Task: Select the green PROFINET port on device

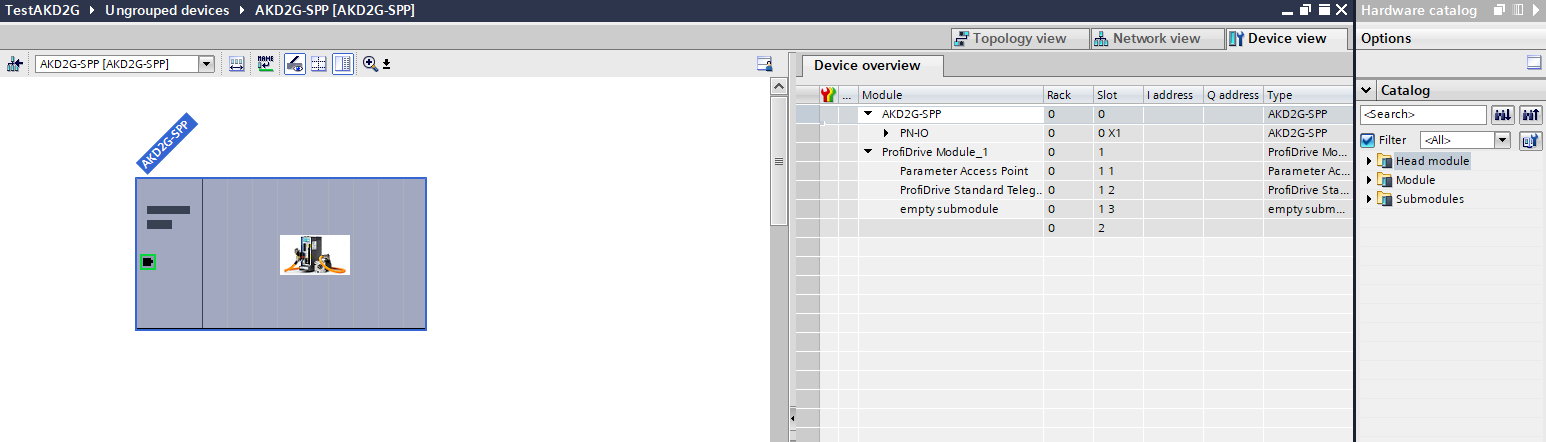Action: coord(148,262)
